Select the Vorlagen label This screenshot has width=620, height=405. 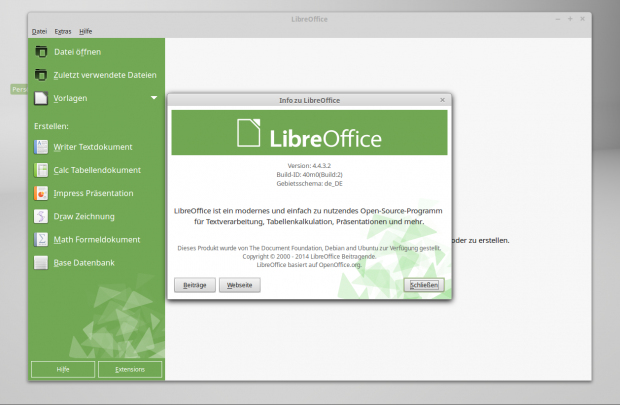point(70,98)
